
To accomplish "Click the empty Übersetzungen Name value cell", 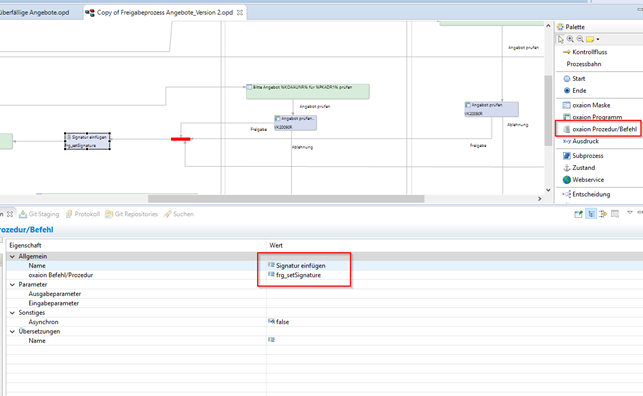I will [x=454, y=341].
